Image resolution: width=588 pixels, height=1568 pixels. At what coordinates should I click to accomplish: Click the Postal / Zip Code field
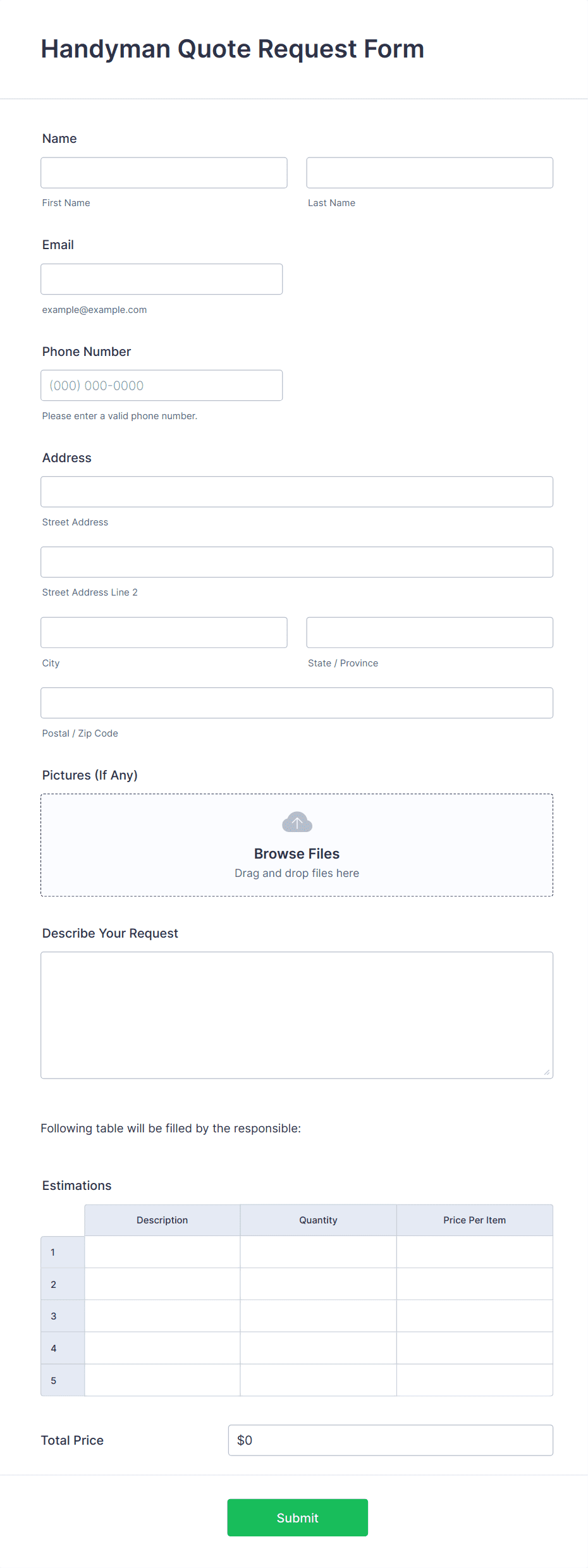coord(297,702)
